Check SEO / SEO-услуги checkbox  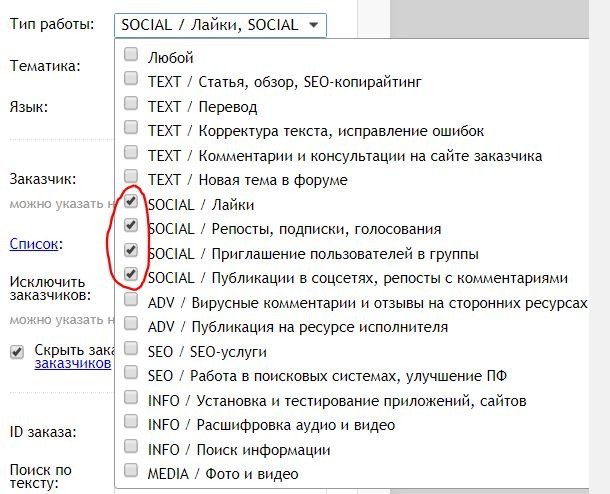tap(131, 348)
